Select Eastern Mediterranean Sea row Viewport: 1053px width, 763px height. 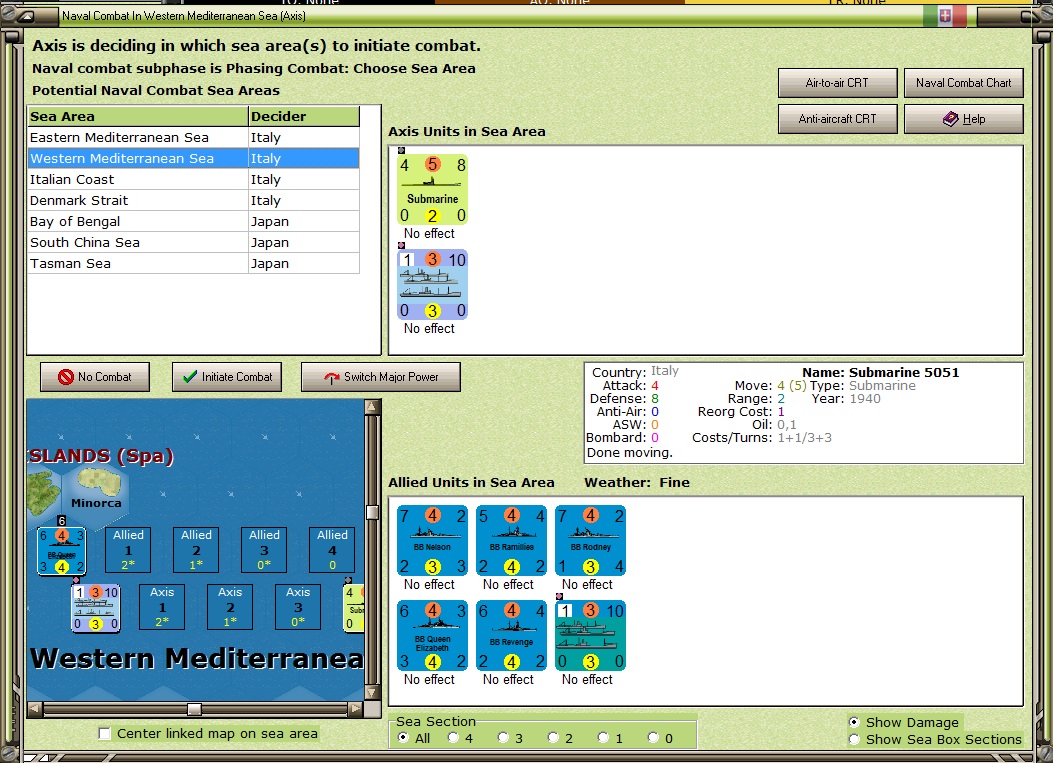[193, 137]
